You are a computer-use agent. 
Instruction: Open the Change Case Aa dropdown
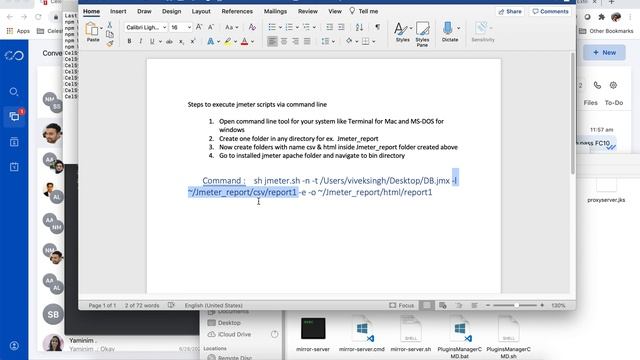pyautogui.click(x=231, y=27)
